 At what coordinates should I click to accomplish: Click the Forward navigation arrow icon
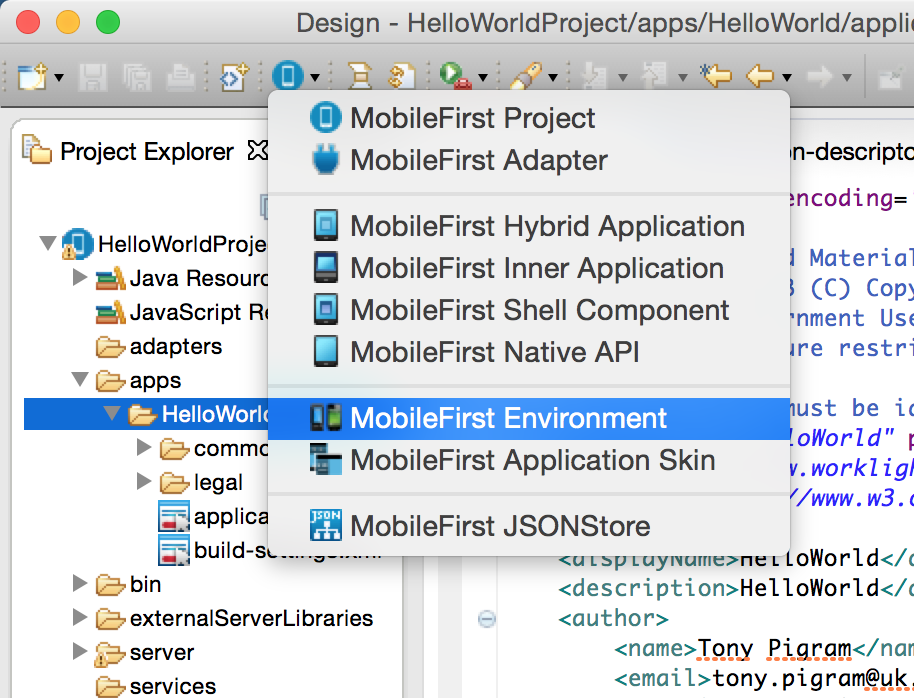[x=819, y=76]
